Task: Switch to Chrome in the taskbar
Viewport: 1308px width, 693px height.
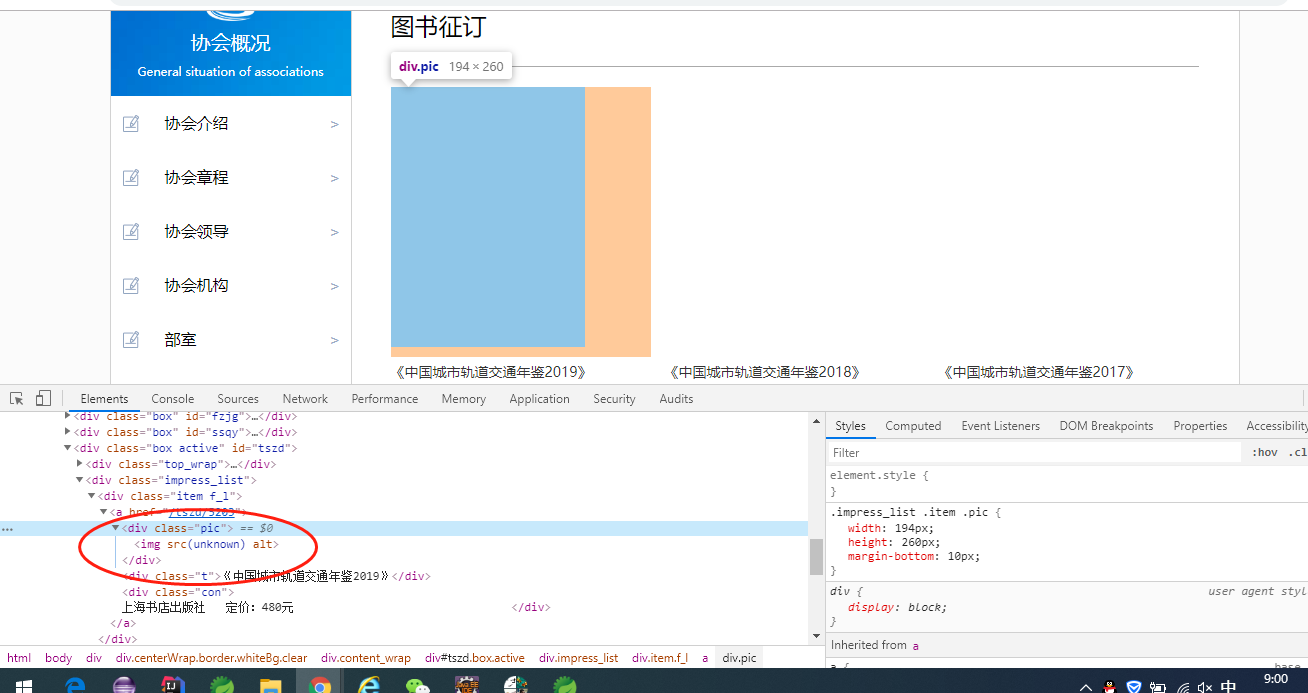Action: 320,686
